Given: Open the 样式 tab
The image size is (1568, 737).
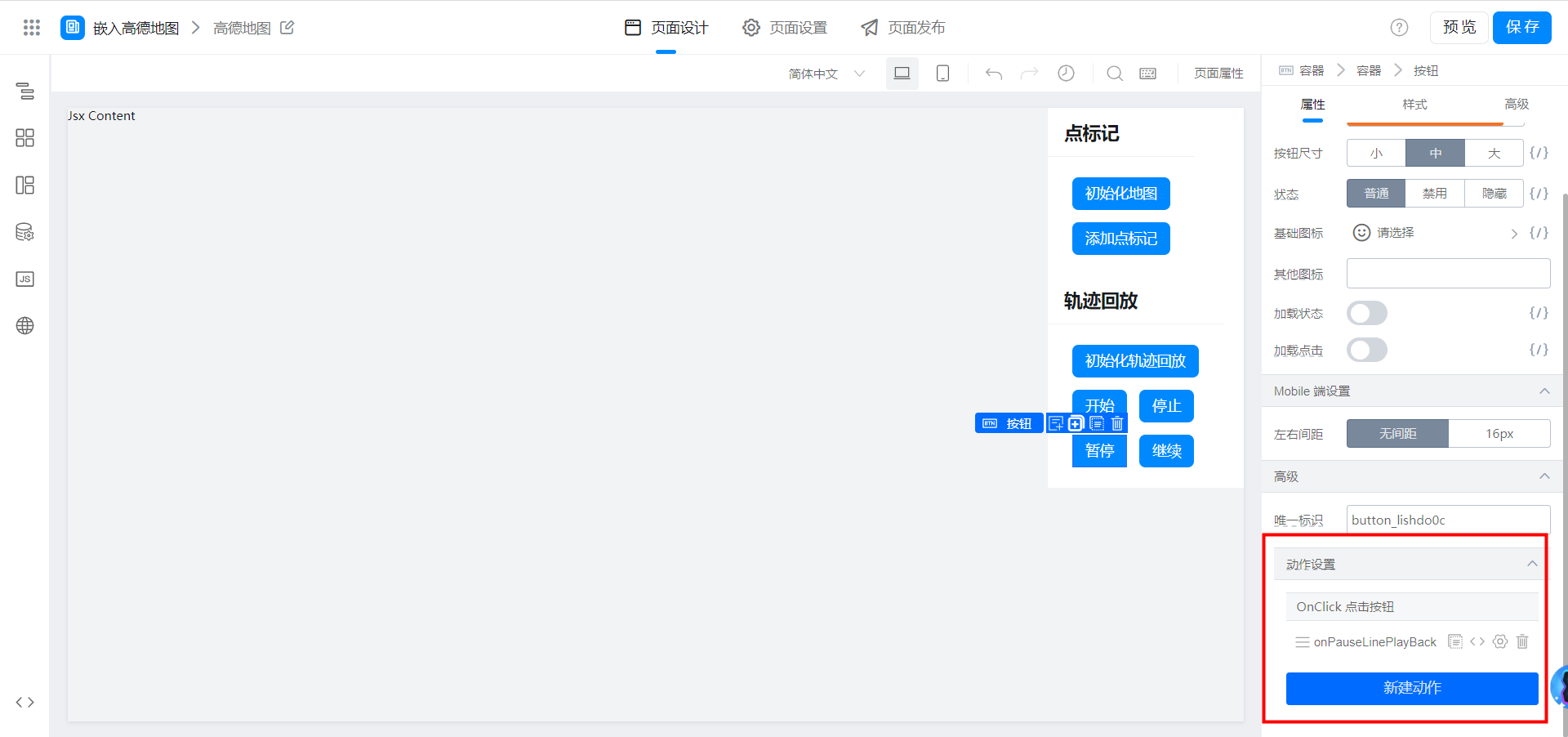Looking at the screenshot, I should [x=1414, y=105].
